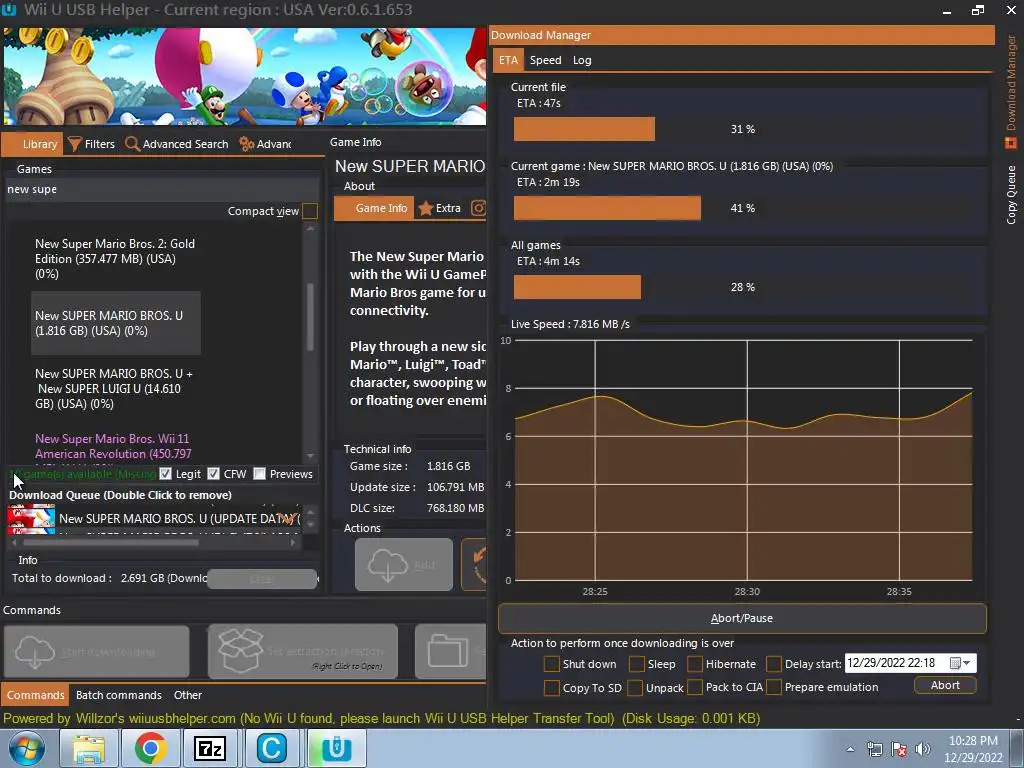Click download queue scroll right arrow
Screen dimensions: 1024x768
click(293, 542)
